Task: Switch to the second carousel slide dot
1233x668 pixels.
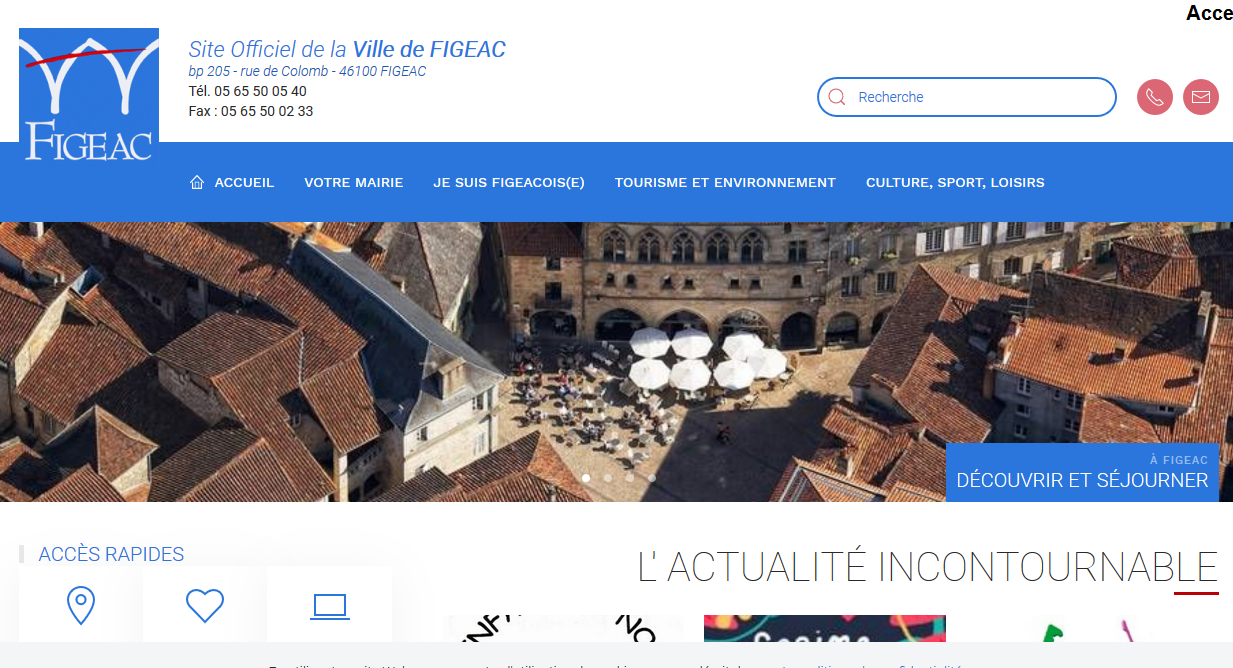Action: (608, 478)
